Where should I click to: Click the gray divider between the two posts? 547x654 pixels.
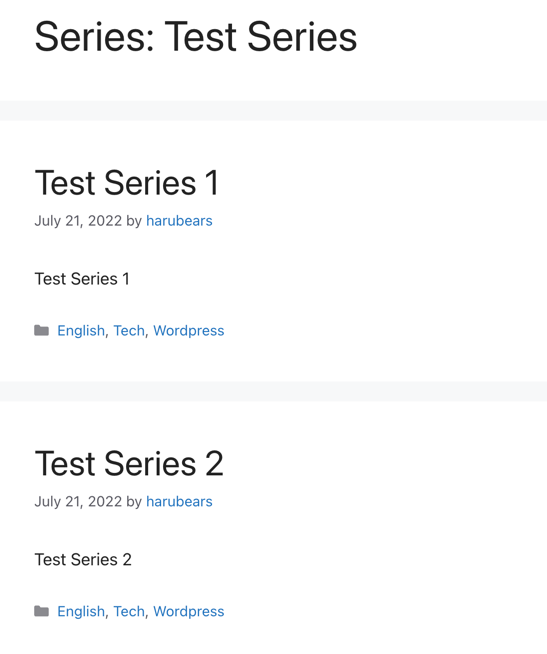pyautogui.click(x=273, y=391)
